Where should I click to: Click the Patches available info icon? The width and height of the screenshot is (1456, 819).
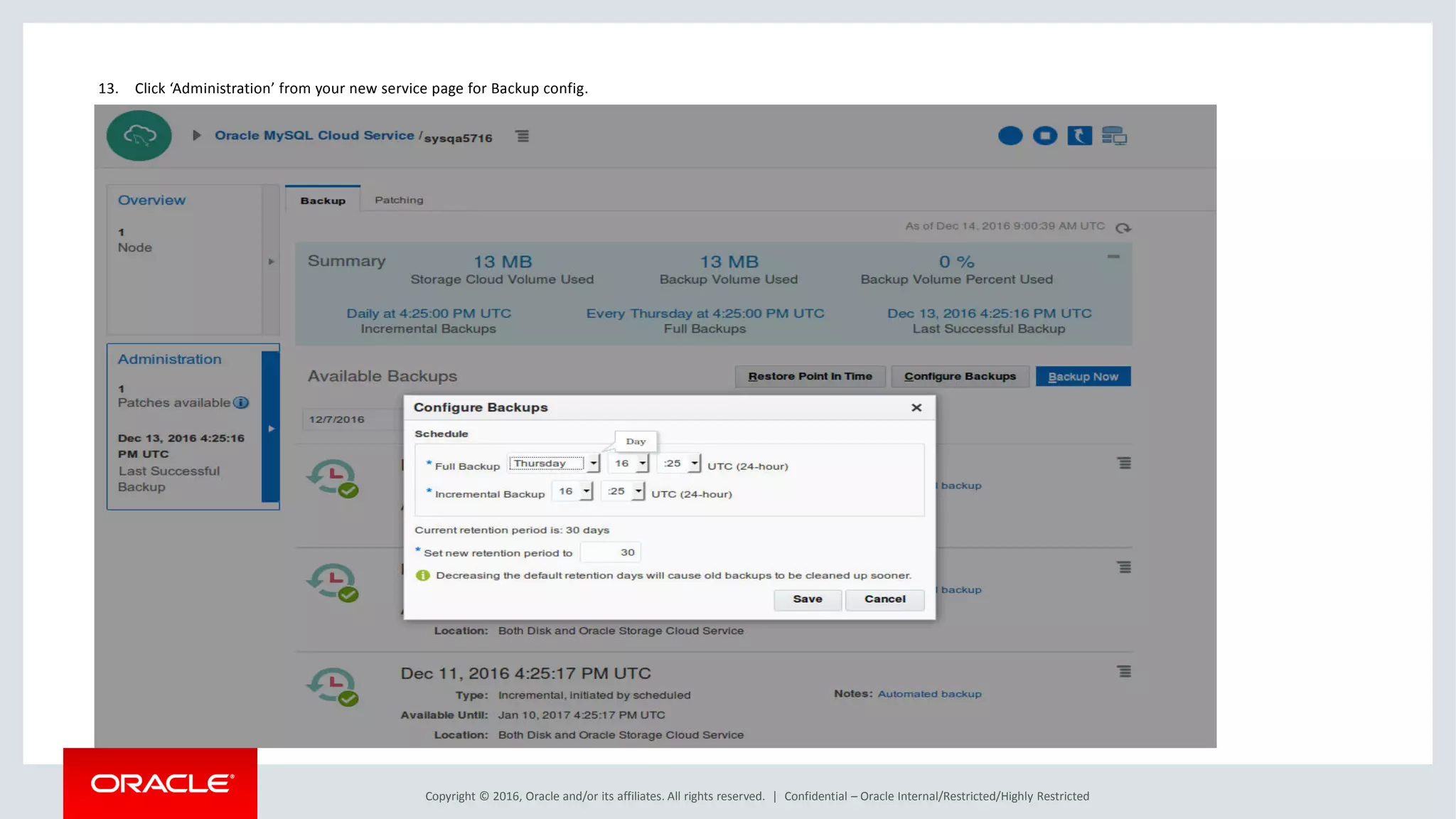point(241,402)
